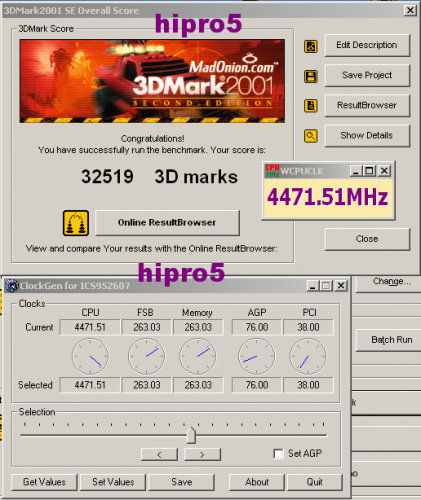This screenshot has width=421, height=500.
Task: Click the Current FSB 263.03 field
Action: coord(147,327)
